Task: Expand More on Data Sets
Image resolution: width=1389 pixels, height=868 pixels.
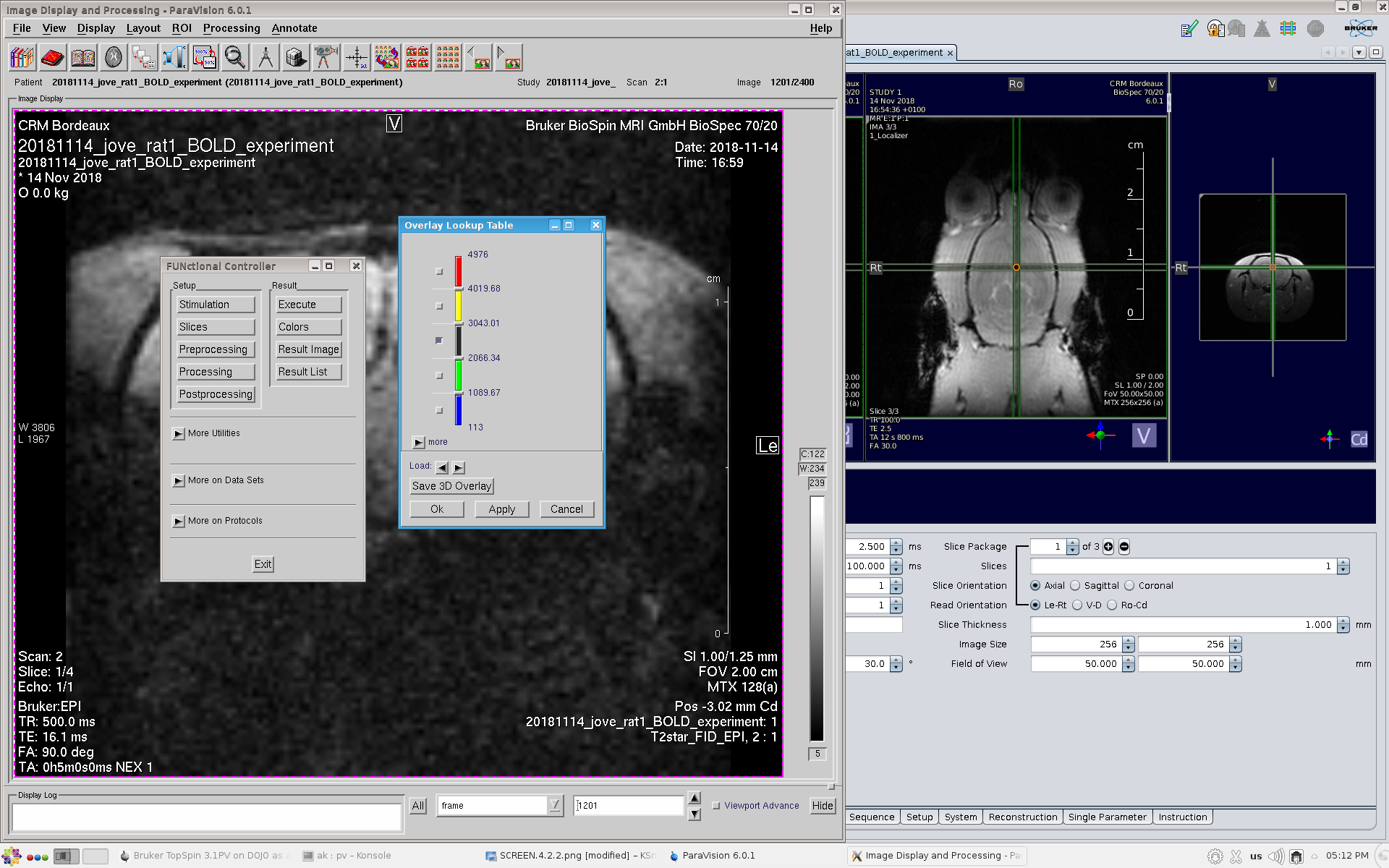Action: 178,481
